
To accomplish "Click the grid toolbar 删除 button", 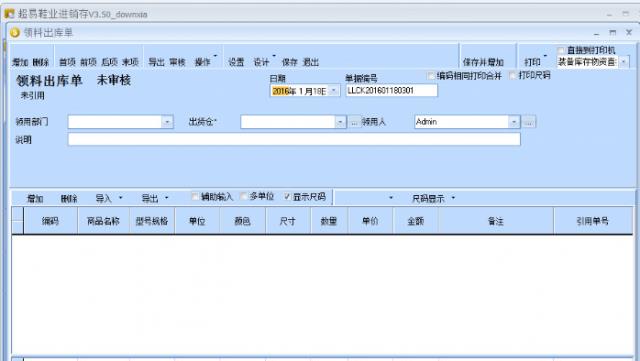I will click(x=69, y=198).
